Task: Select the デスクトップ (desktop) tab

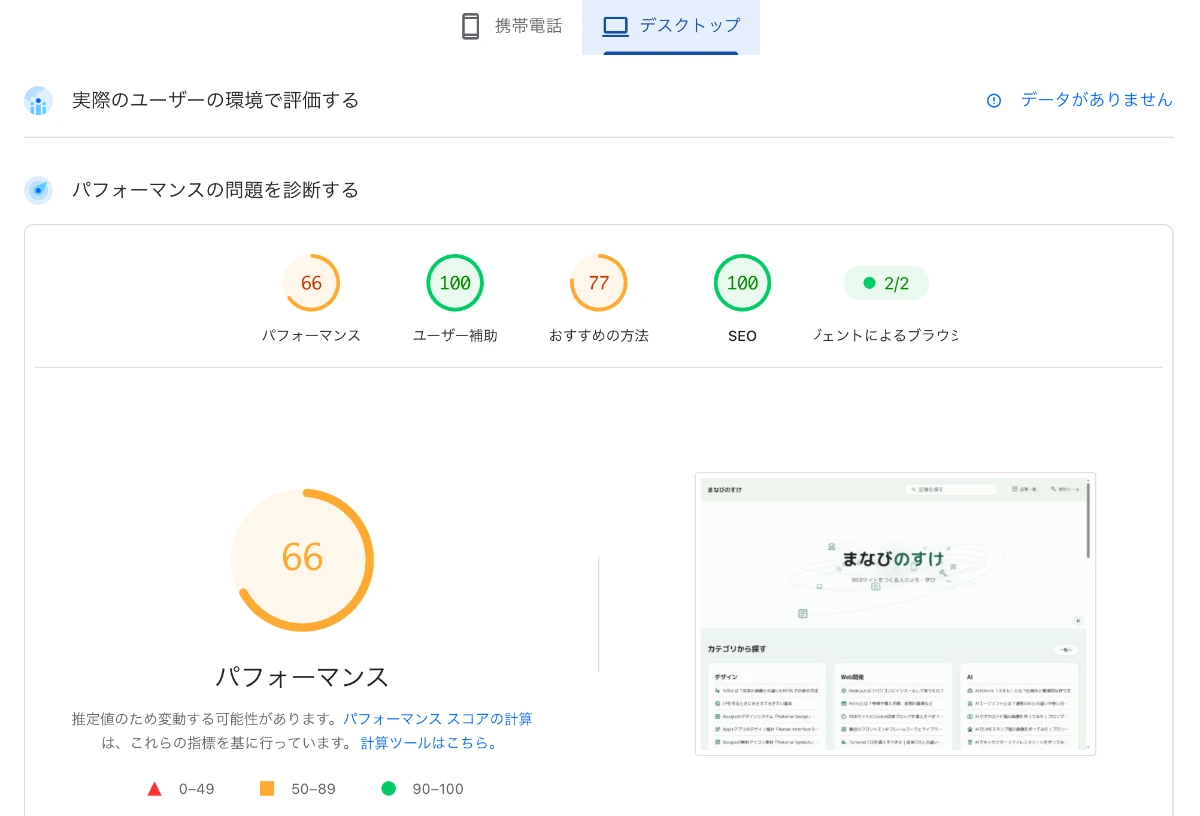Action: pos(671,27)
